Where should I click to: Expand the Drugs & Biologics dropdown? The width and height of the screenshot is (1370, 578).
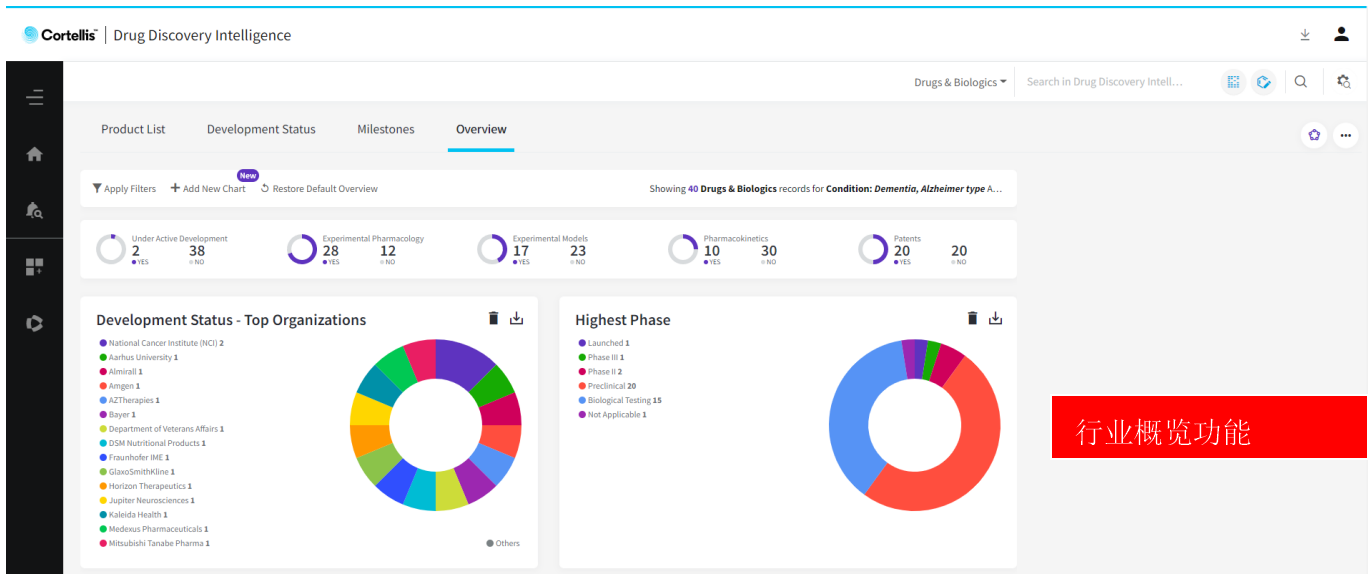[960, 82]
